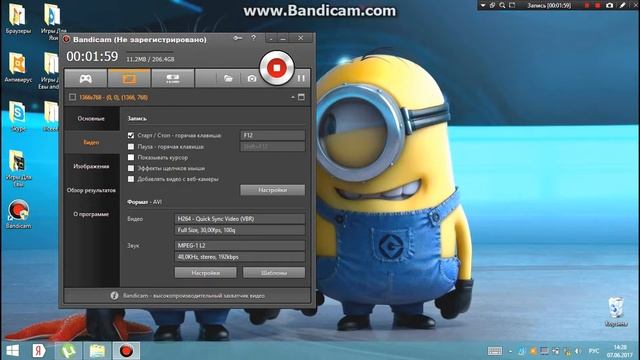Image resolution: width=640 pixels, height=360 pixels.
Task: Click the full-screen rectangle icon beside resolution
Action: (301, 97)
